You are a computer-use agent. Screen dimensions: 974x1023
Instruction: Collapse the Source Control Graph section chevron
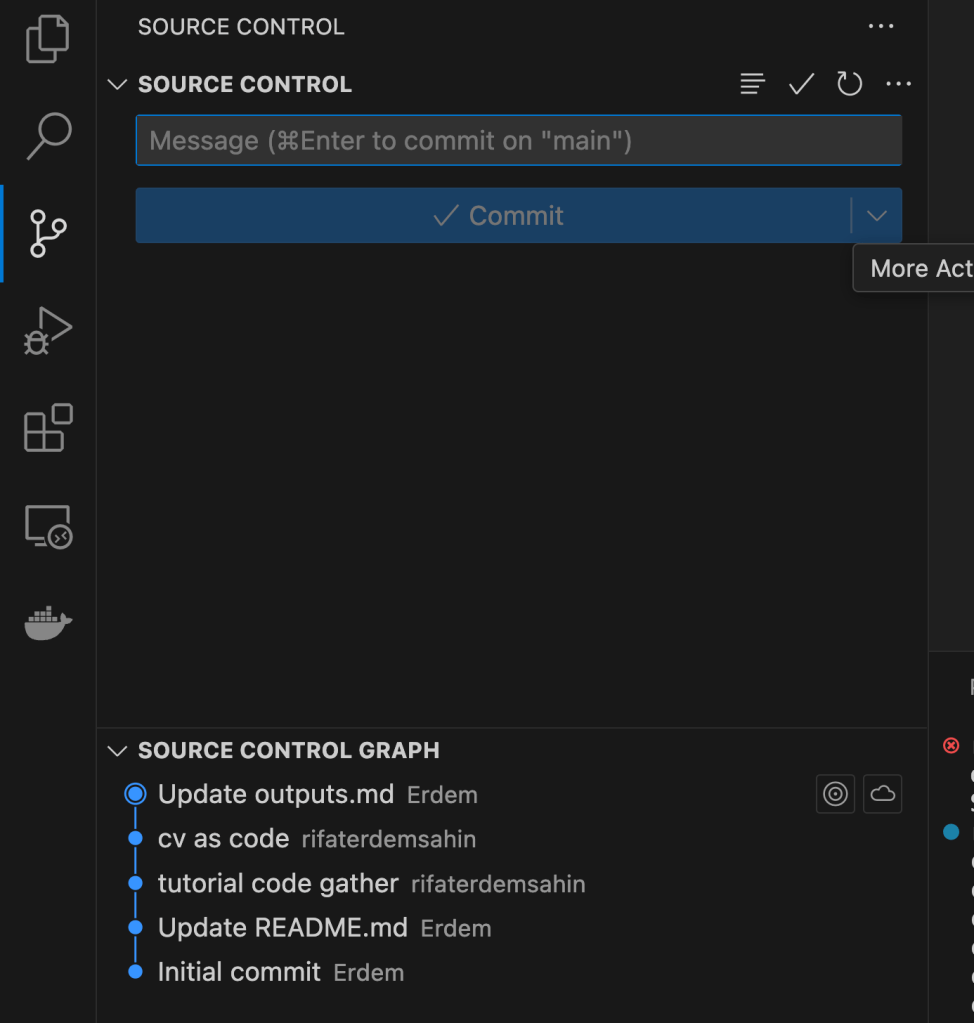click(117, 750)
